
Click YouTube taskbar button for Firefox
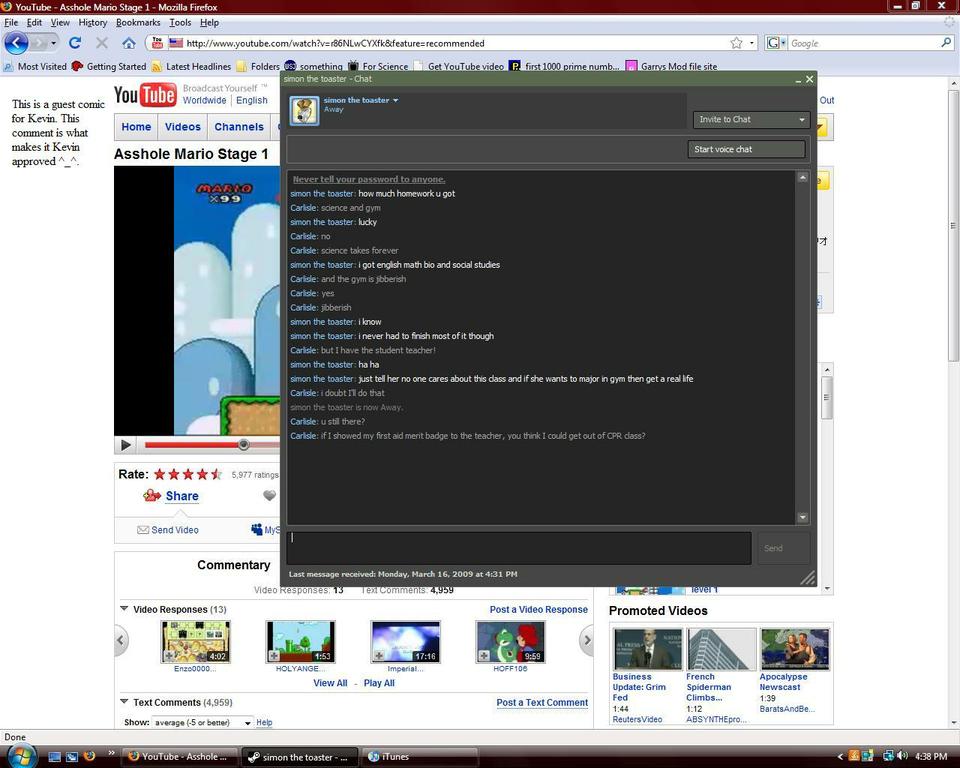click(x=180, y=757)
